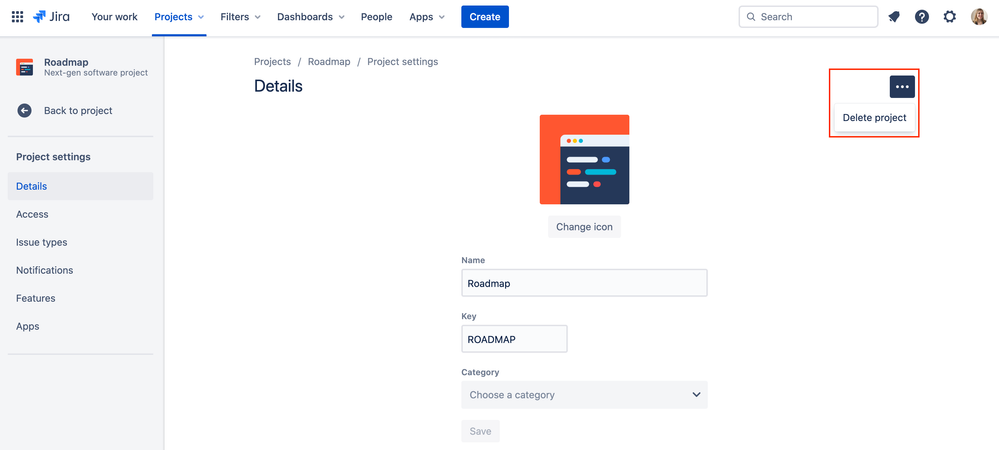
Task: Click the Projects breadcrumb link
Action: click(272, 62)
